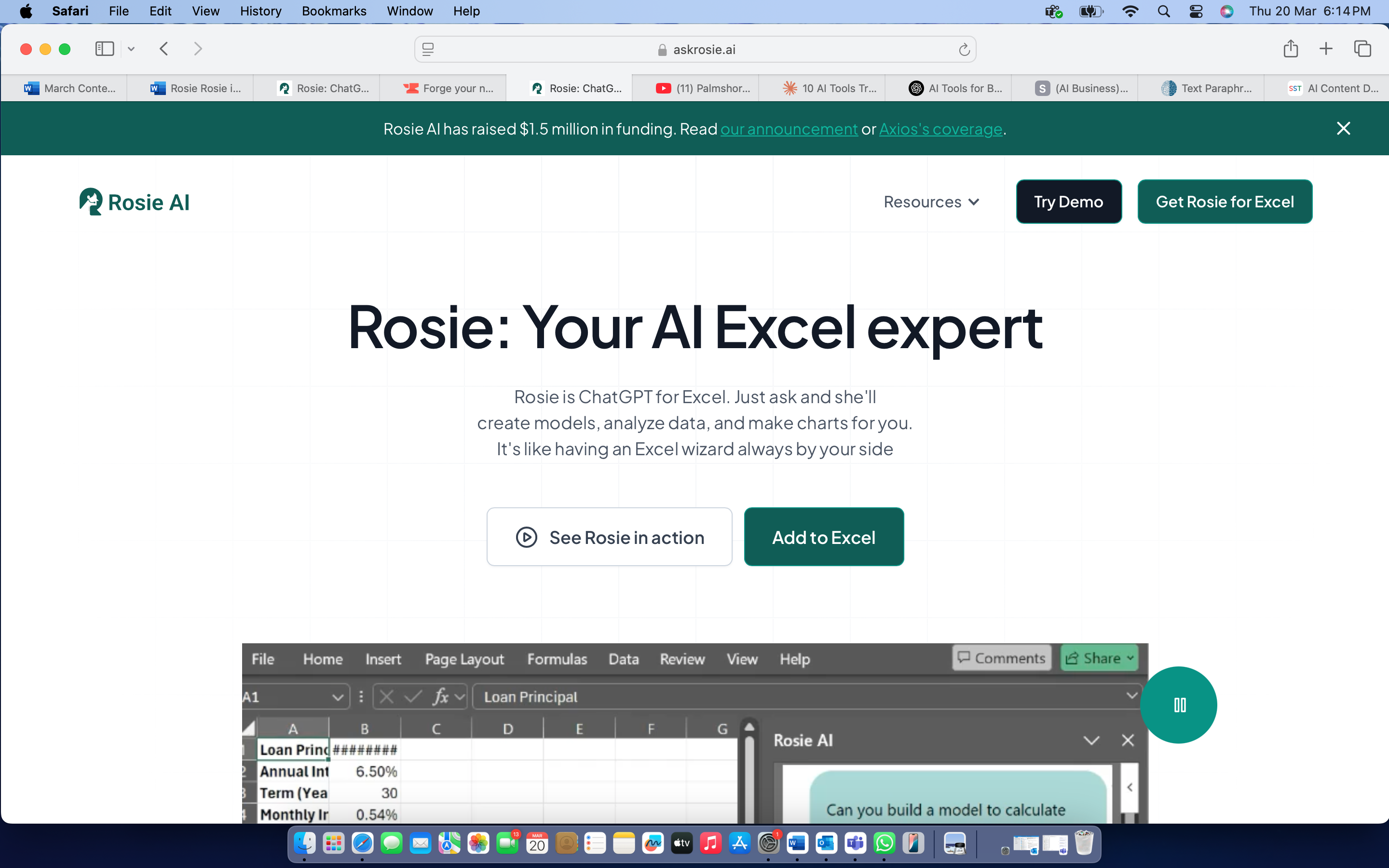The image size is (1389, 868).
Task: Open Calendar from the Dock
Action: click(537, 843)
